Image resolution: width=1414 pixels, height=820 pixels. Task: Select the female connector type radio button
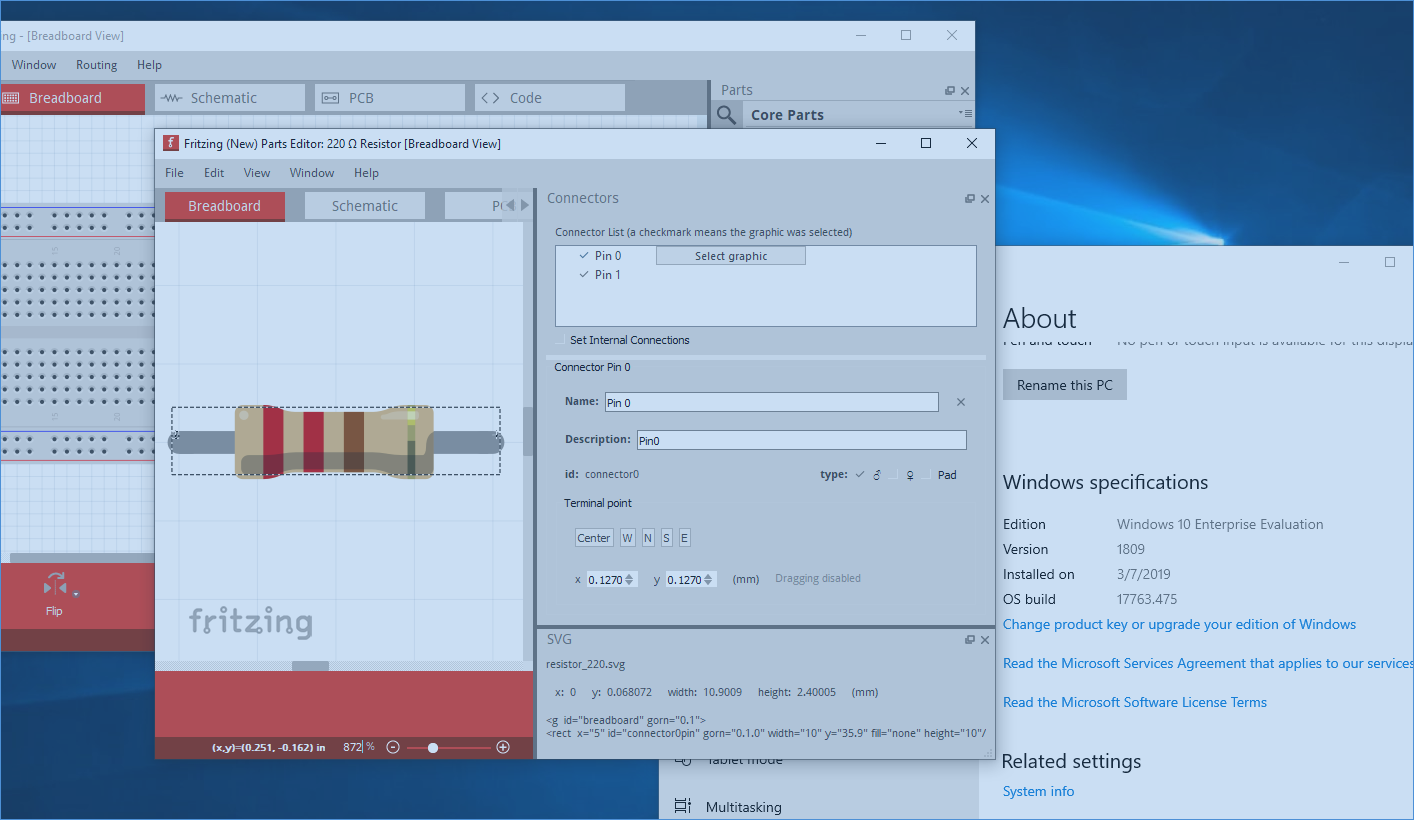pyautogui.click(x=907, y=474)
